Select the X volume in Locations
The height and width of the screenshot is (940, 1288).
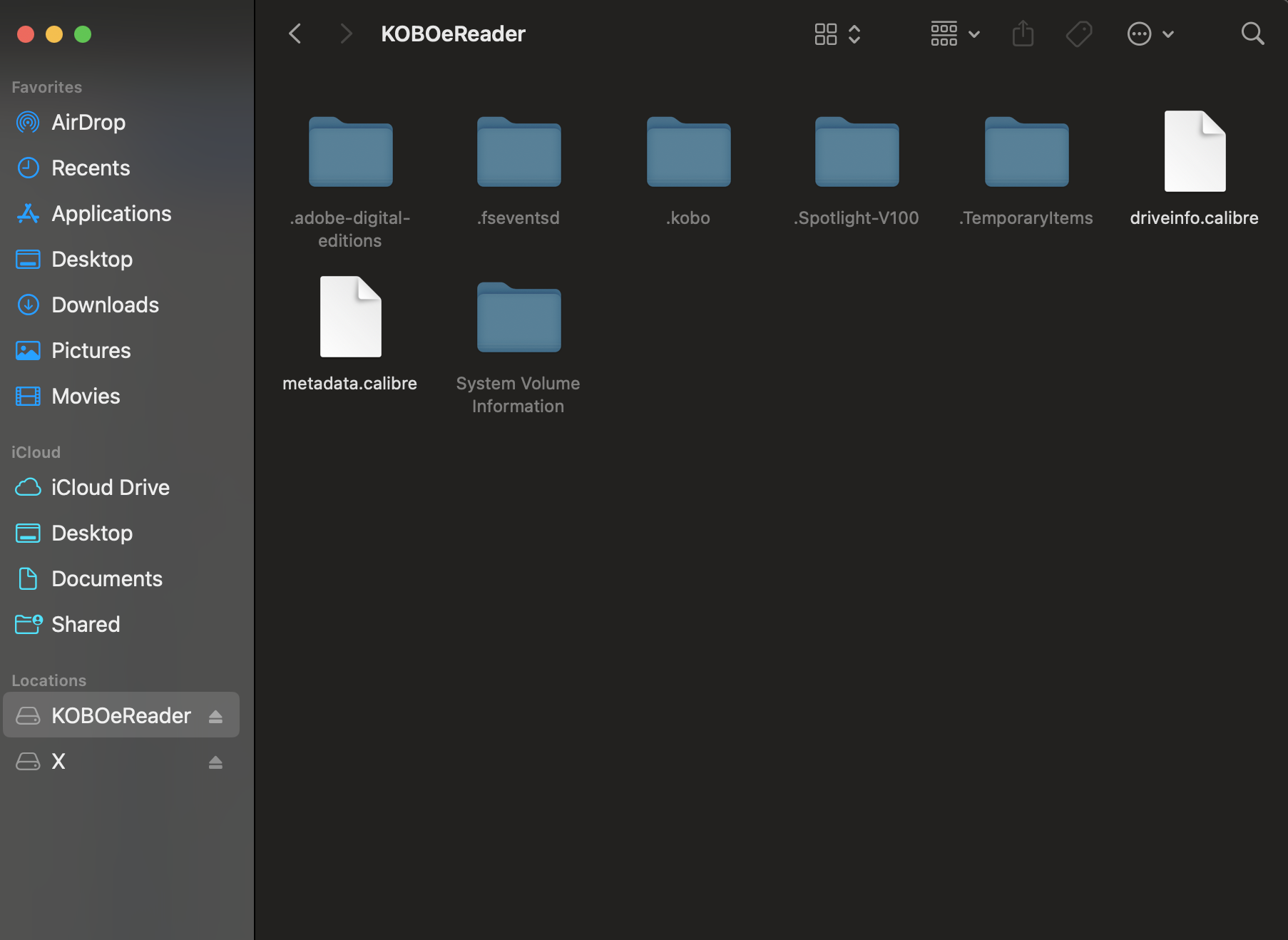[x=121, y=762]
